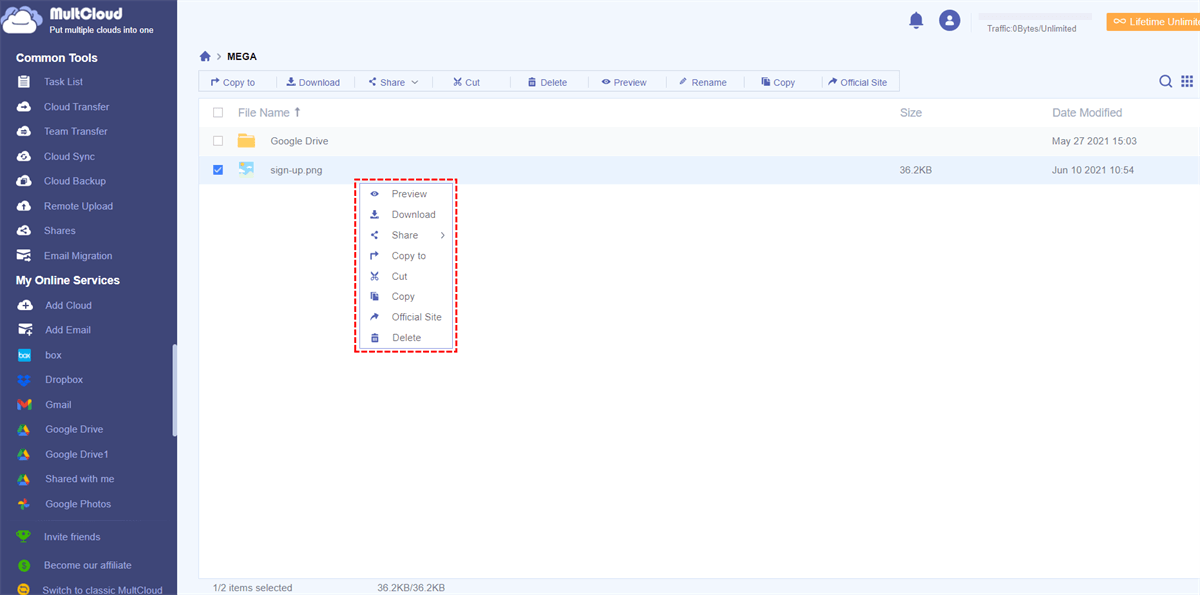This screenshot has width=1200, height=595.
Task: Click Preview toolbar button
Action: tap(624, 82)
